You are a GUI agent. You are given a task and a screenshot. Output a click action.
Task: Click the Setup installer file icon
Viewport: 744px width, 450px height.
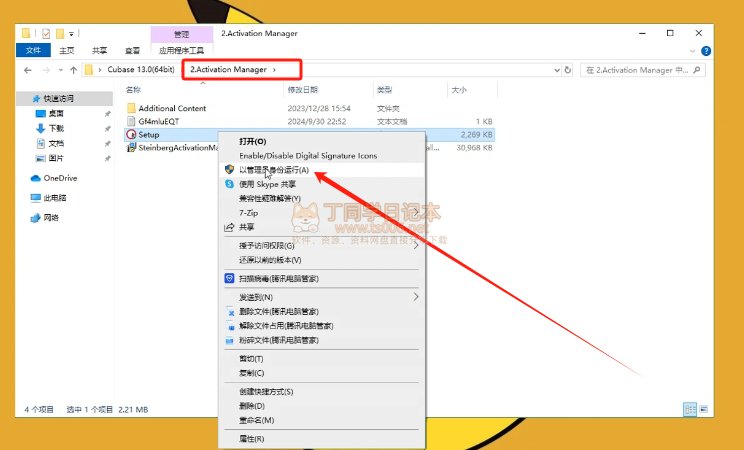131,134
